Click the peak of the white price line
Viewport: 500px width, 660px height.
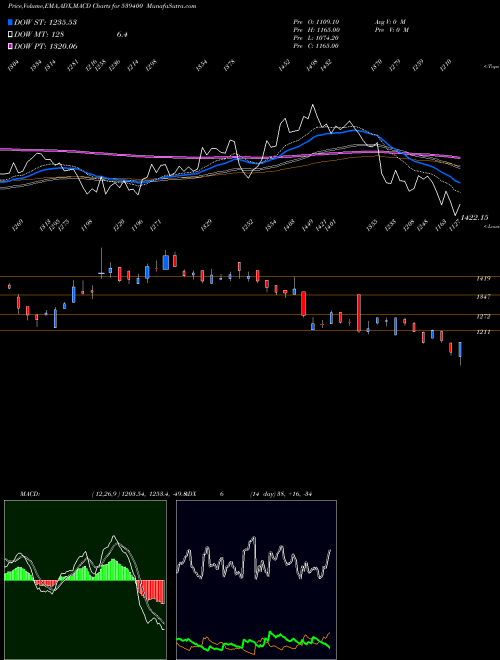pyautogui.click(x=312, y=105)
